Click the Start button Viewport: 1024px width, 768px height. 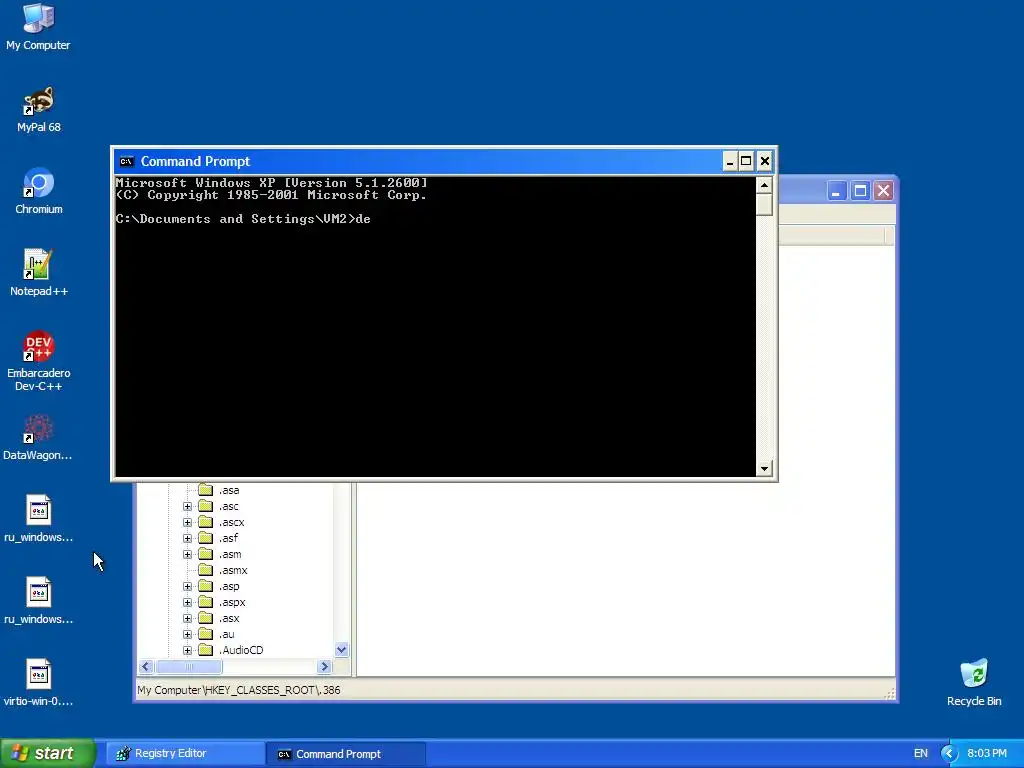48,754
